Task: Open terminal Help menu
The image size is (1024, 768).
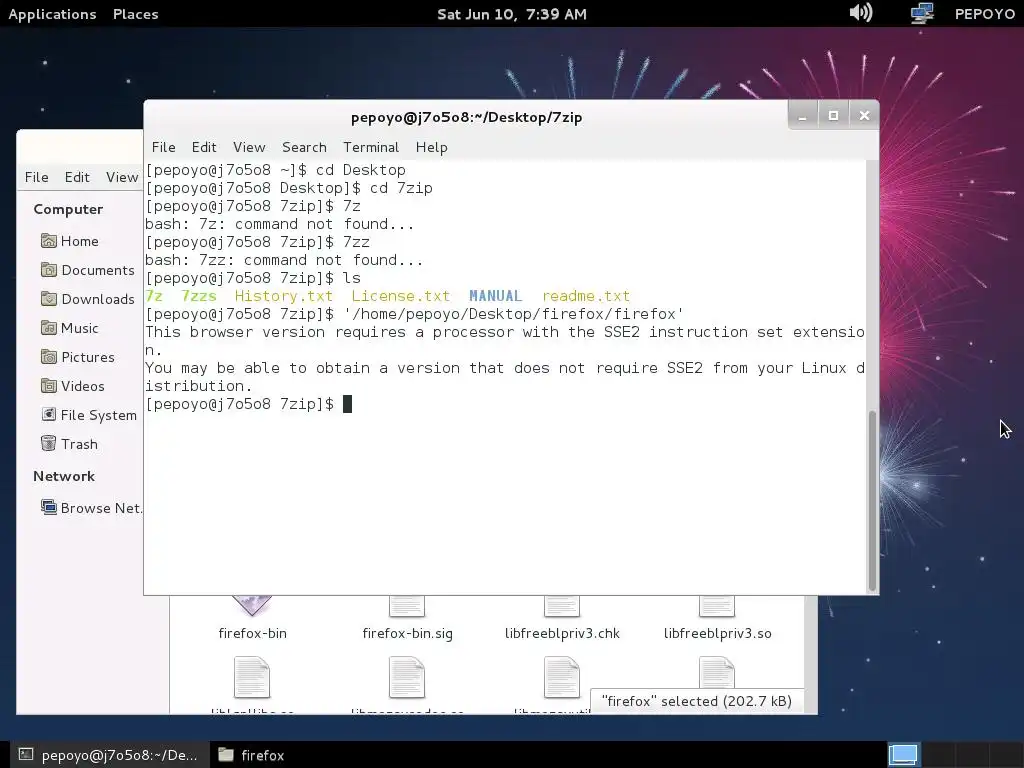Action: tap(432, 147)
